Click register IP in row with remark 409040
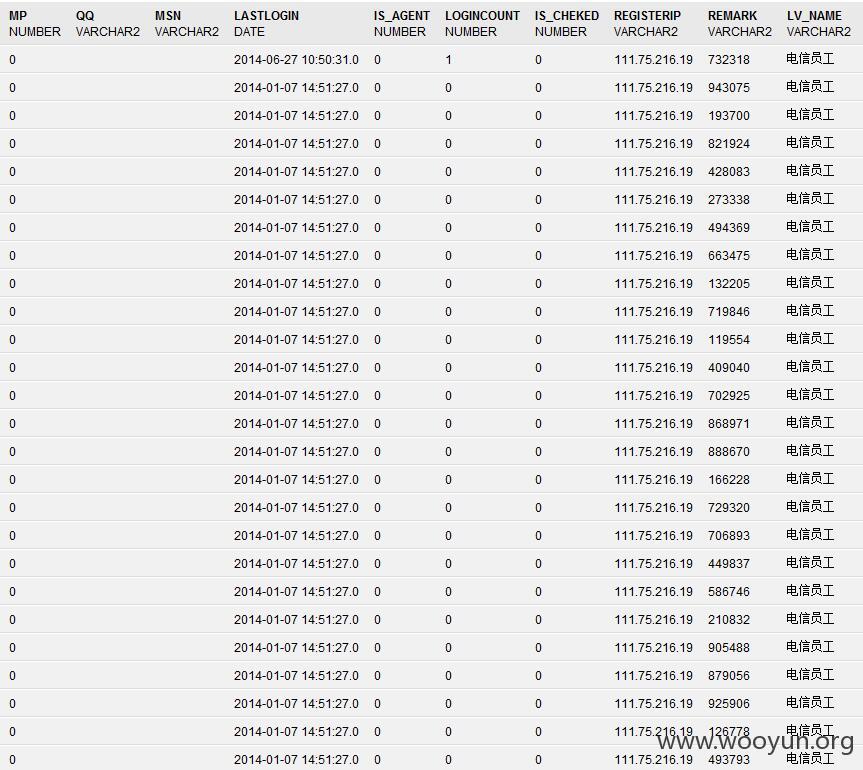This screenshot has height=770, width=863. tap(653, 368)
